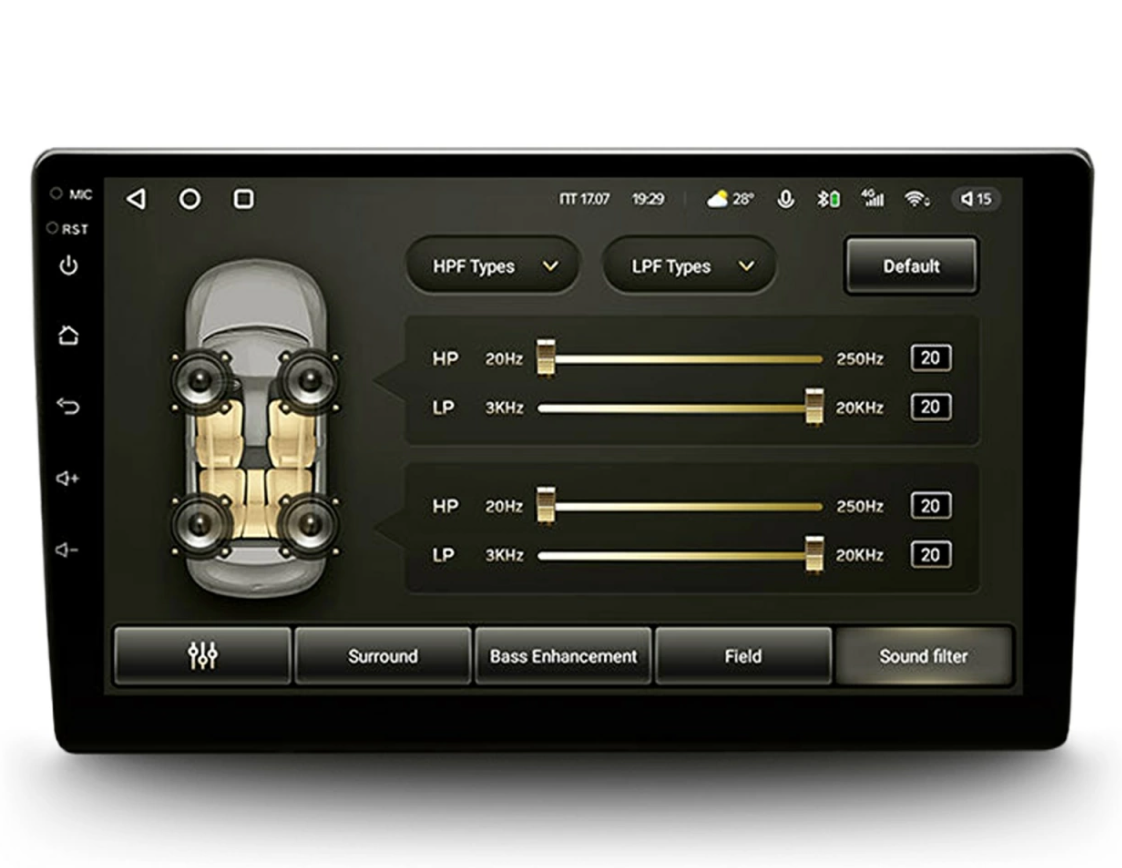Image resolution: width=1122 pixels, height=868 pixels.
Task: Tap the date text ПТ 17.07
Action: (x=585, y=199)
